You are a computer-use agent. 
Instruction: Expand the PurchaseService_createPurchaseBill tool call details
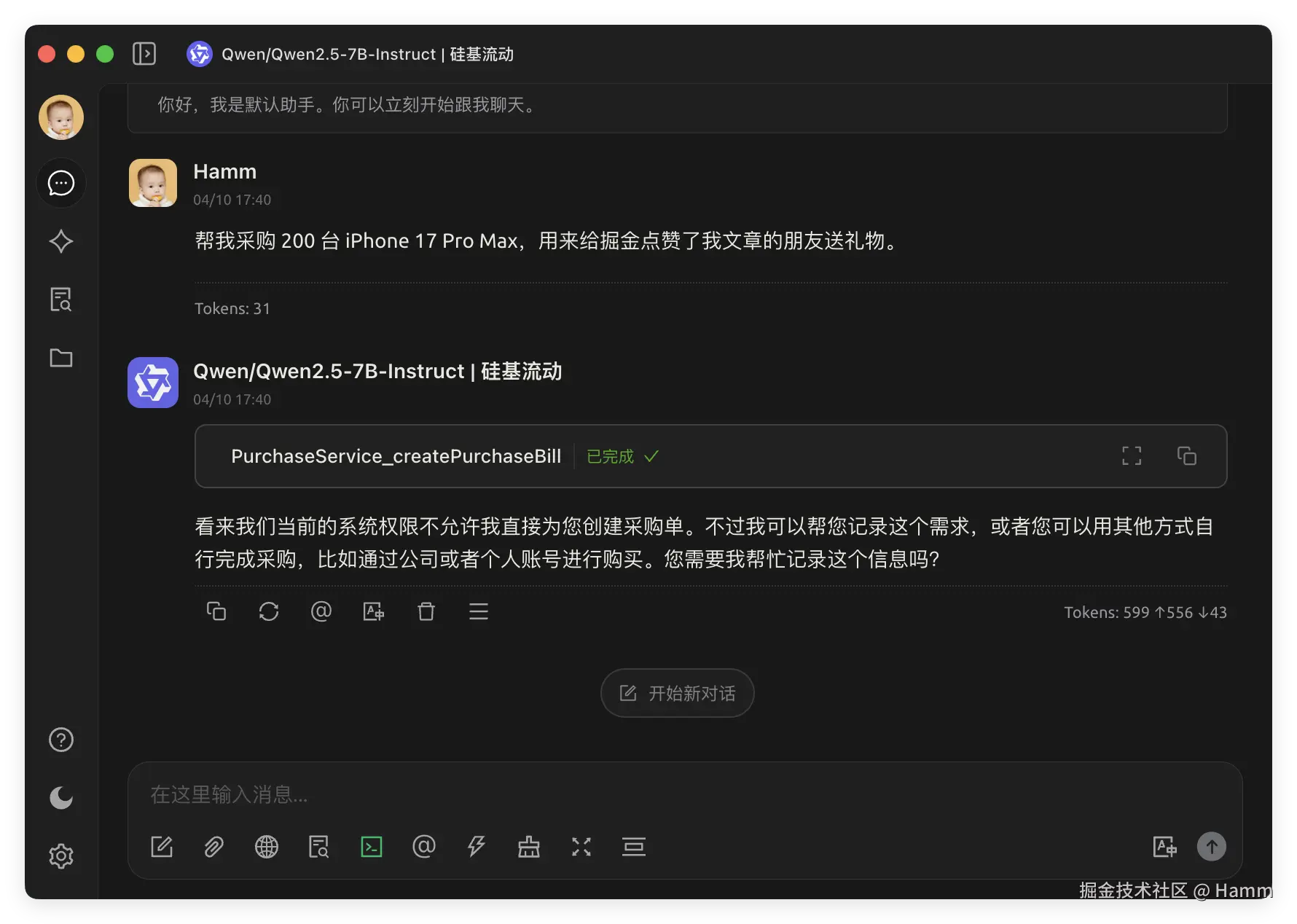click(1131, 455)
